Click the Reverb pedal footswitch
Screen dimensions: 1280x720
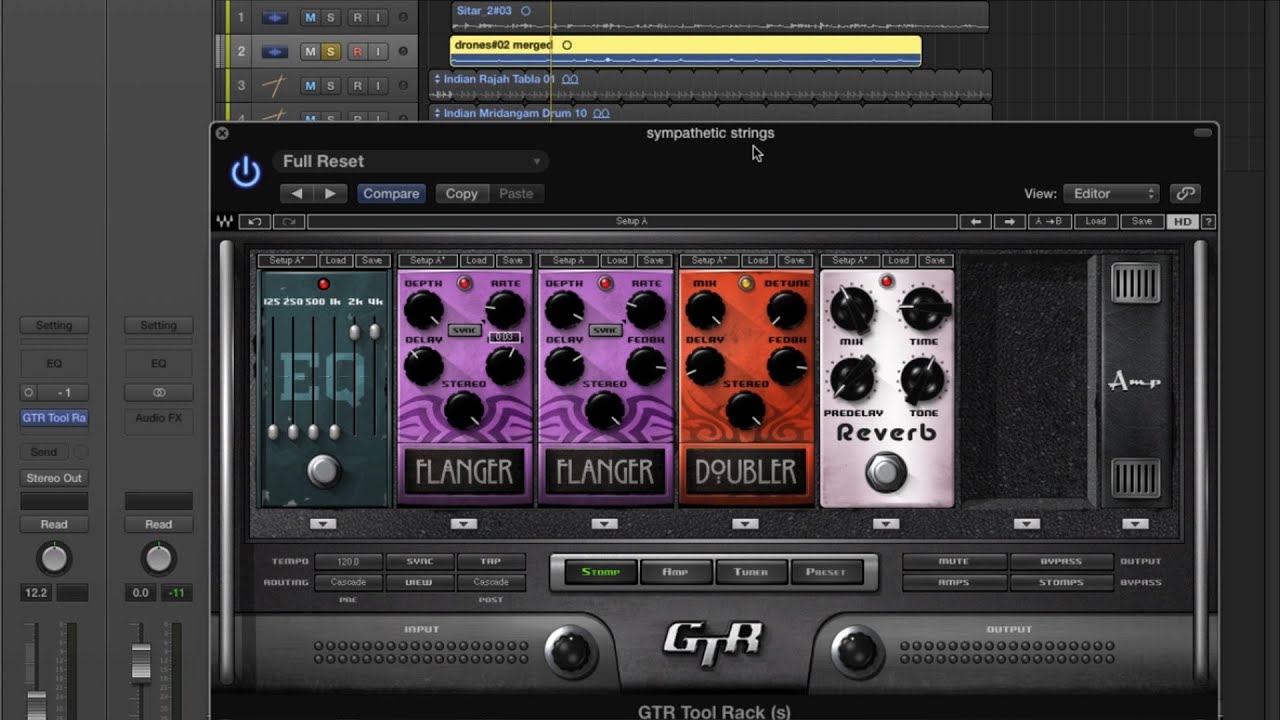pyautogui.click(x=886, y=471)
